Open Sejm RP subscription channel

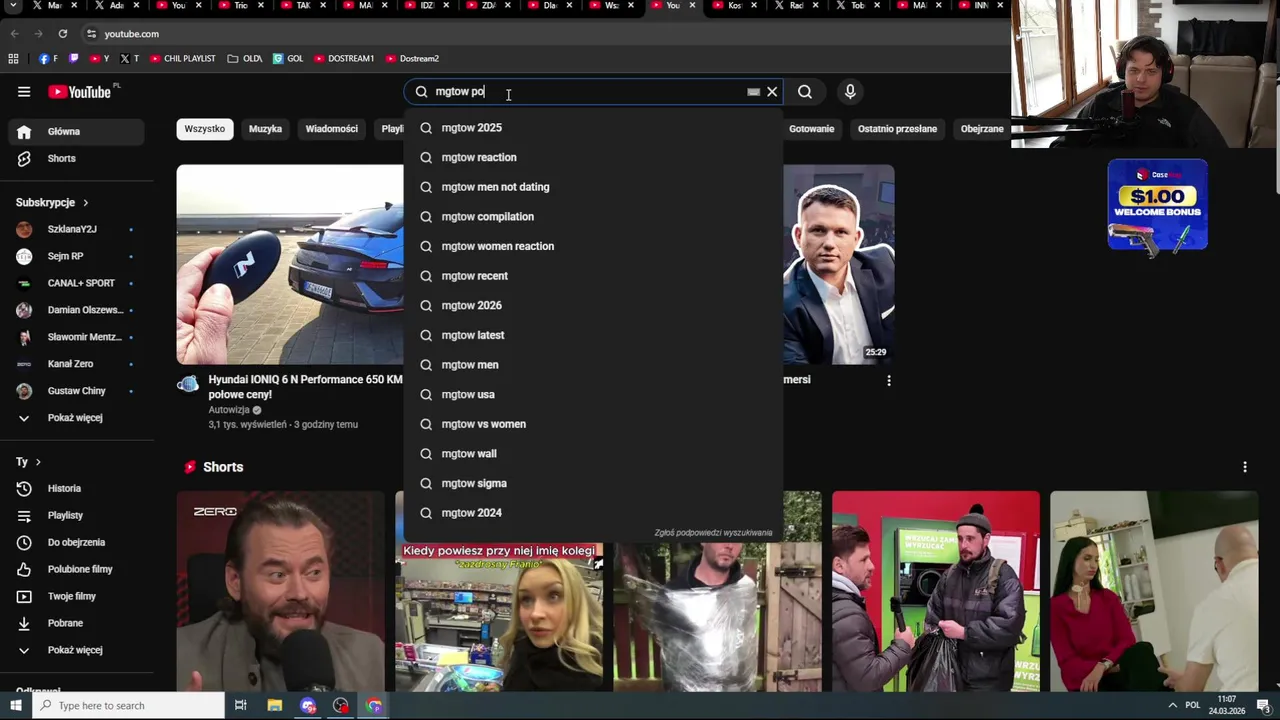point(77,256)
